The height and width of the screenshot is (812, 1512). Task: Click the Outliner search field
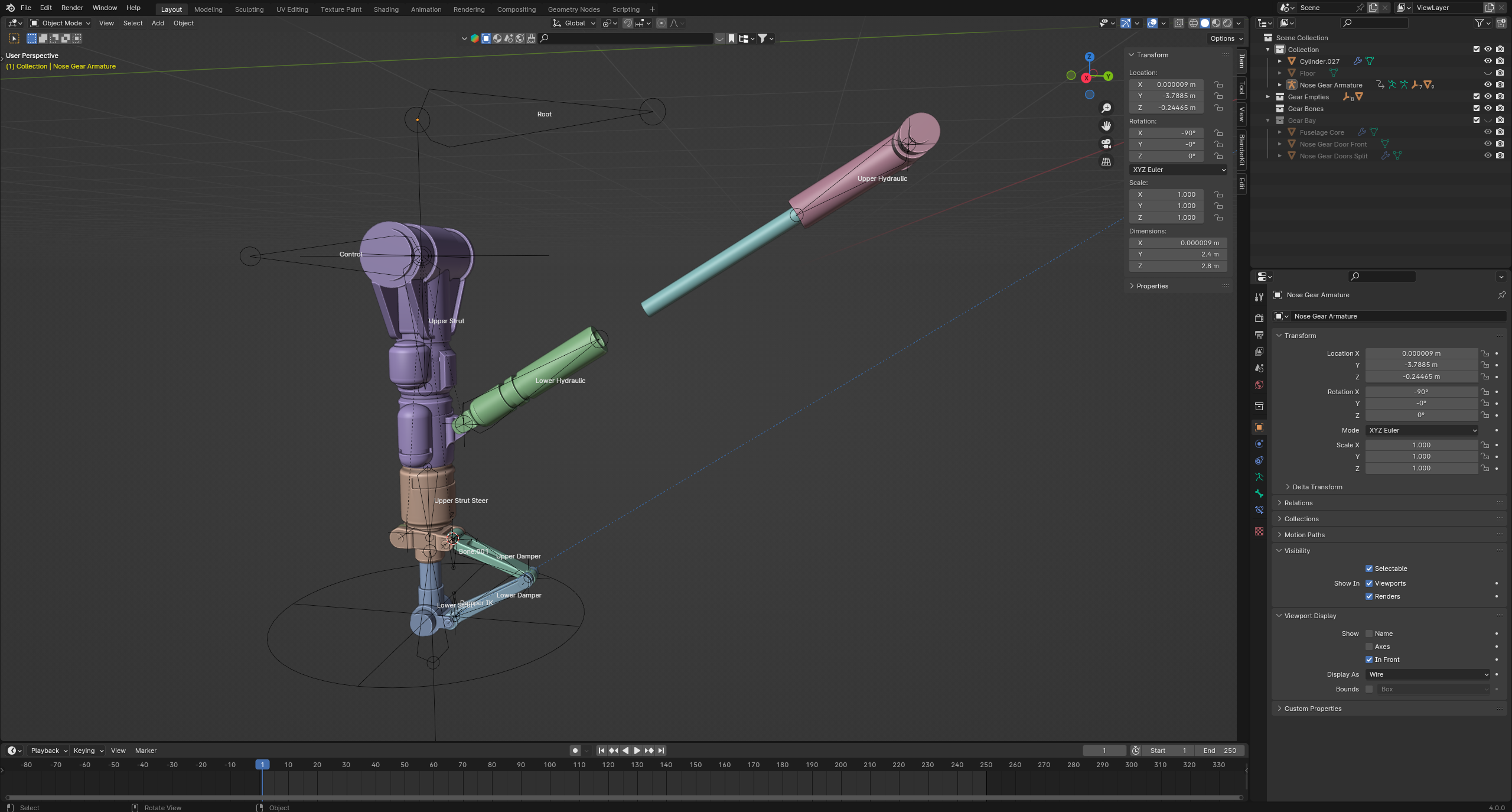pos(1374,23)
